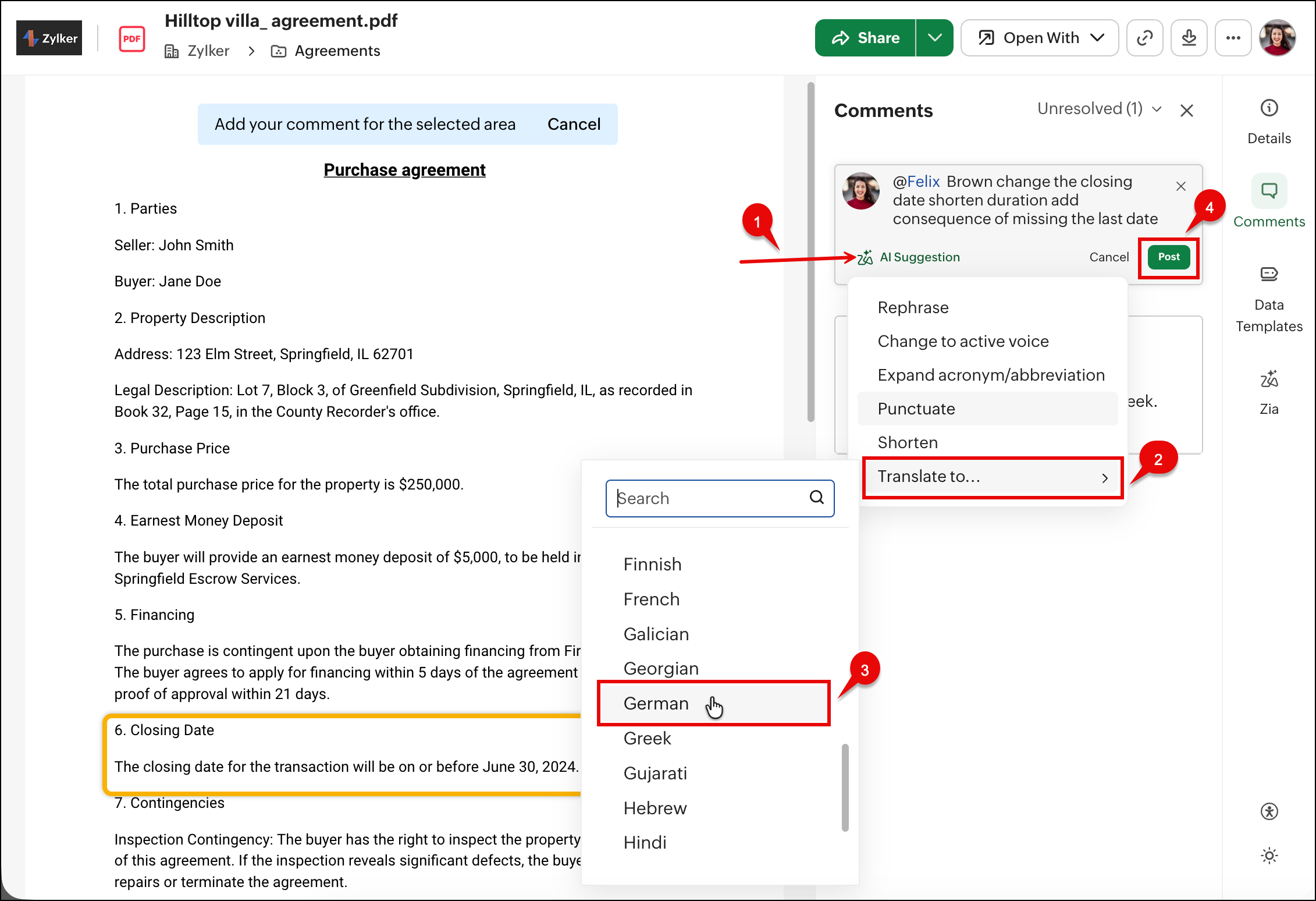Viewport: 1316px width, 901px height.
Task: Click the language list scrollbar
Action: [845, 787]
